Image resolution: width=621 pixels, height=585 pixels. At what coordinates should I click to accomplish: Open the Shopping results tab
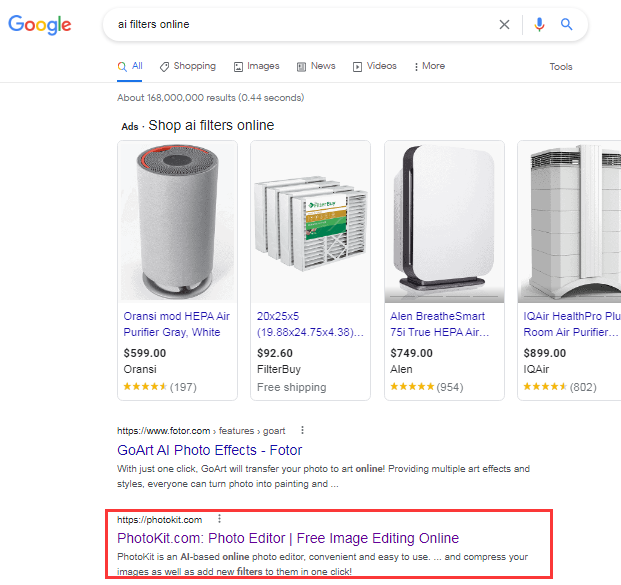187,66
